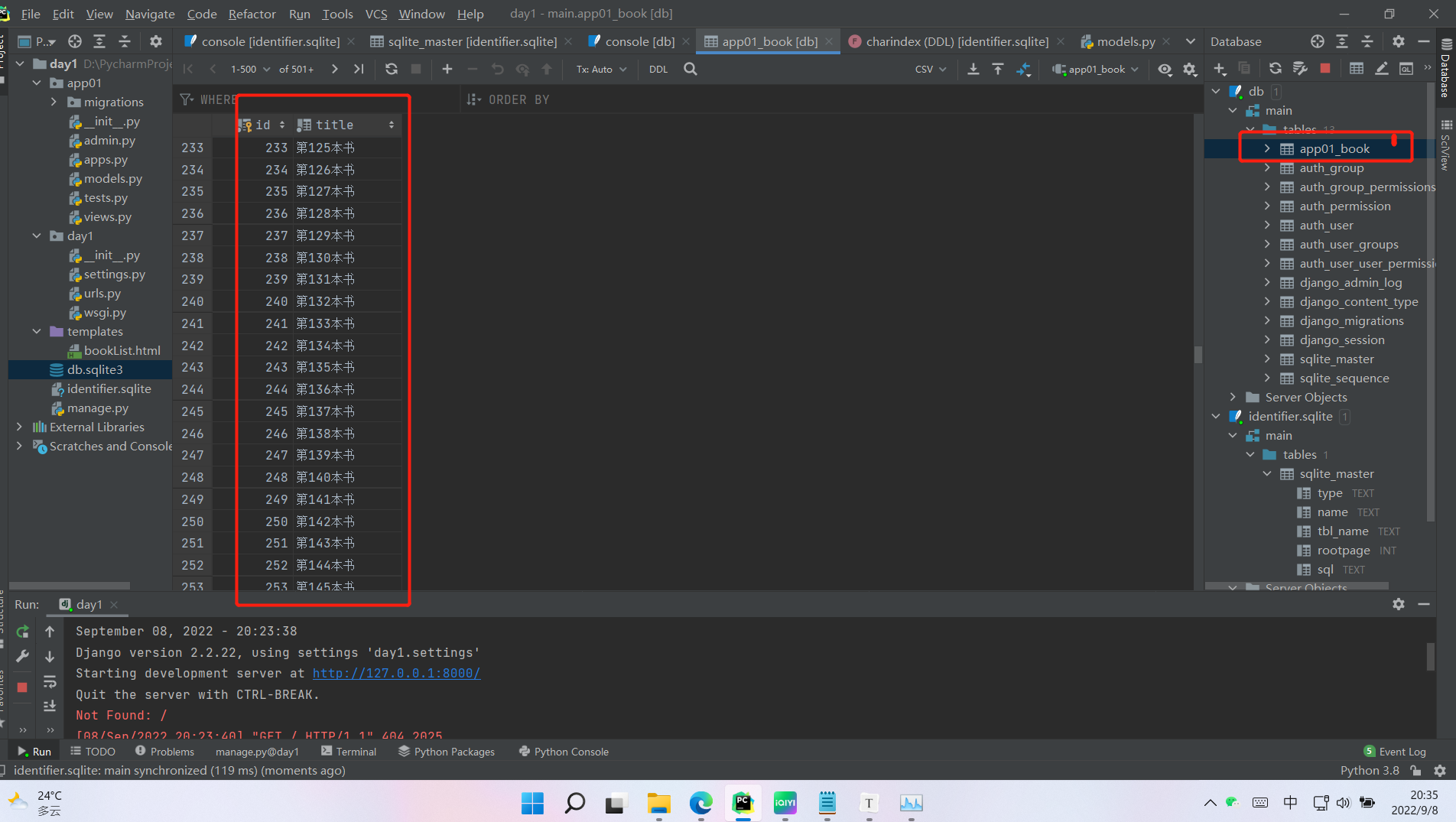
Task: Stop the running server with red square
Action: point(22,687)
